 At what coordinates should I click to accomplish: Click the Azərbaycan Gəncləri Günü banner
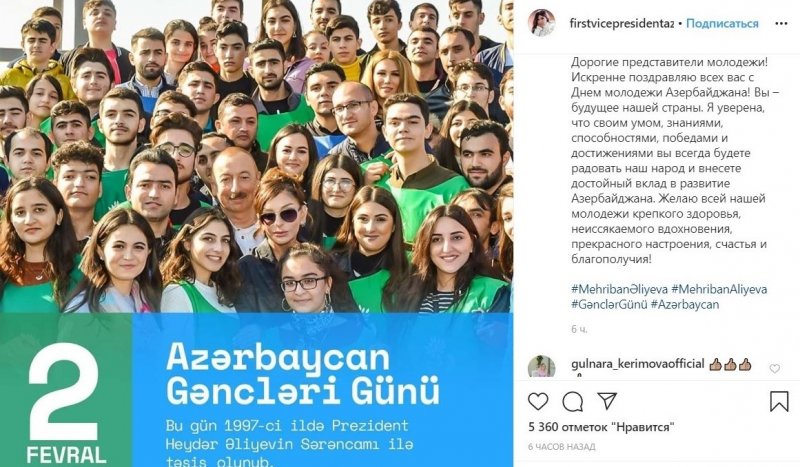pos(256,390)
